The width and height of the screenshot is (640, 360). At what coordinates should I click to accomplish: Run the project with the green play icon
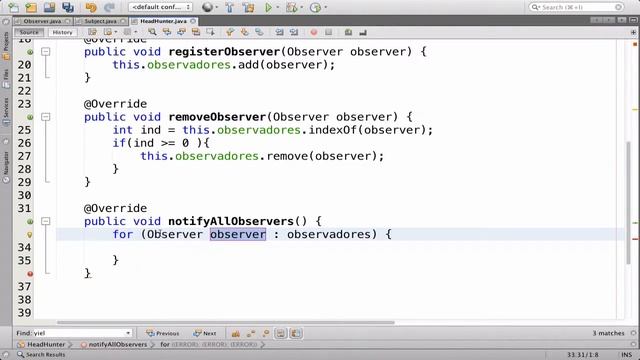pyautogui.click(x=269, y=7)
